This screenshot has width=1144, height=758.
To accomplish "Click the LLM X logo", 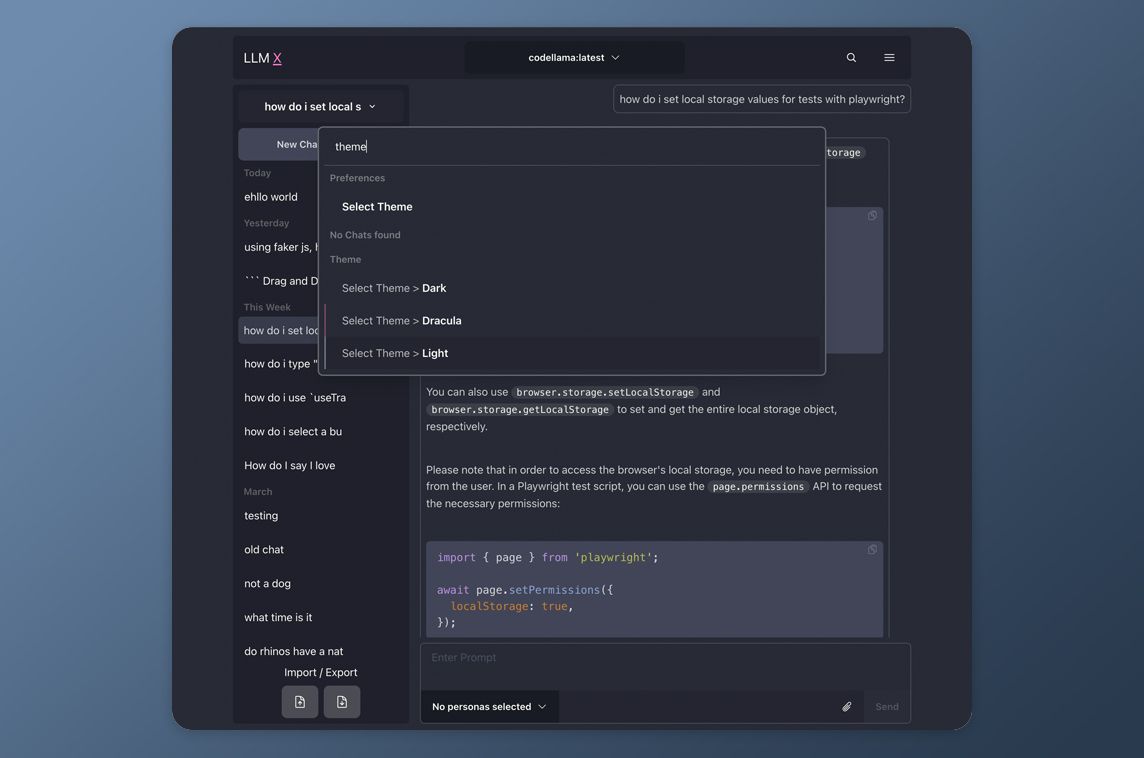I will (263, 58).
